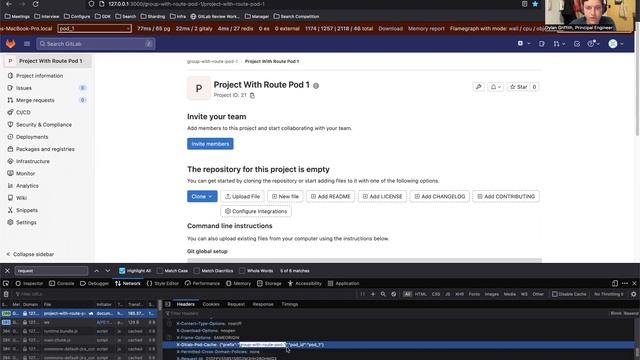640x360 pixels.
Task: Filter network requests by CSS
Action: pyautogui.click(x=436, y=294)
